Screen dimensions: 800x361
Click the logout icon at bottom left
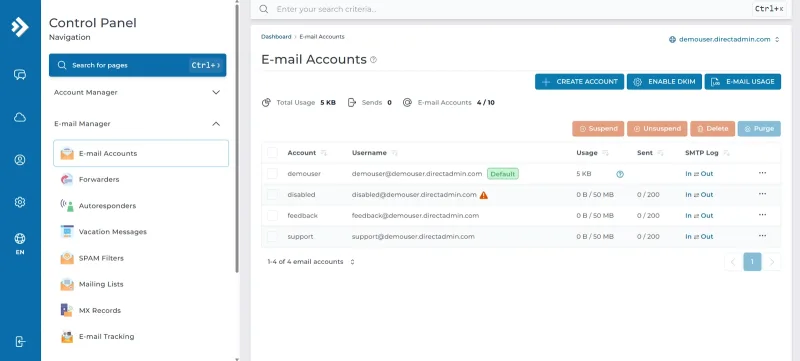point(20,342)
